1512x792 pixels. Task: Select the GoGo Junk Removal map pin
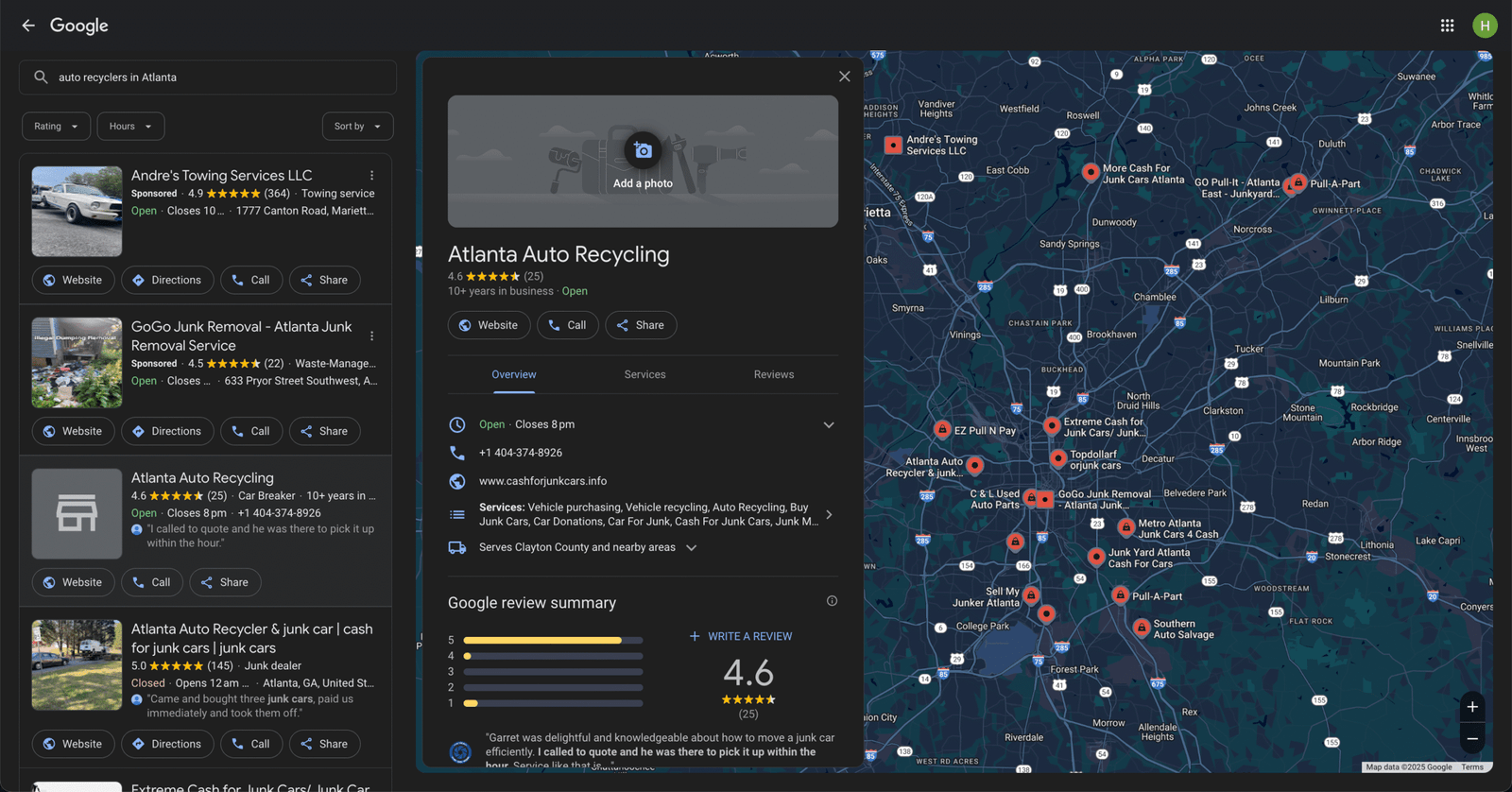tap(1044, 499)
